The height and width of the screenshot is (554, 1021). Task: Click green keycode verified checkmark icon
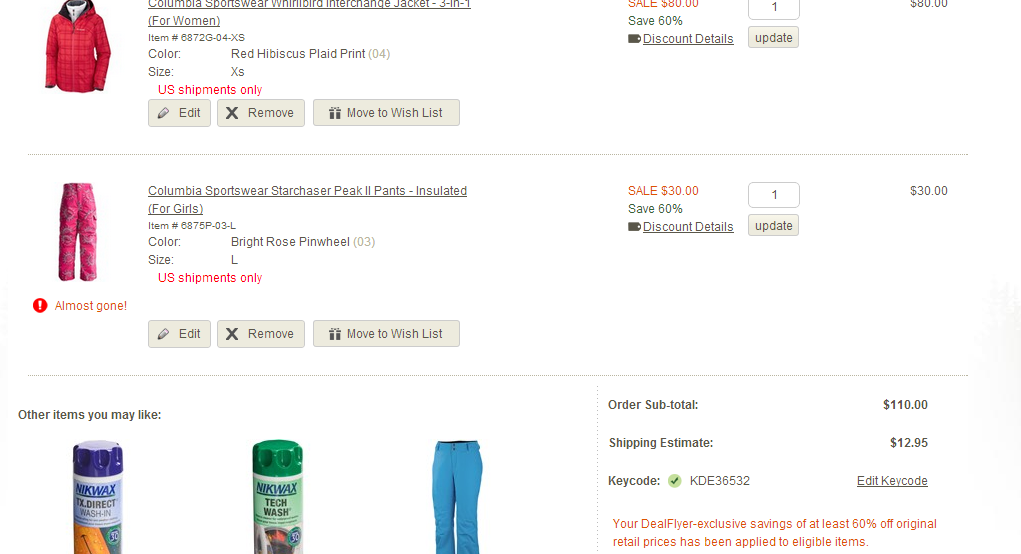(x=675, y=481)
